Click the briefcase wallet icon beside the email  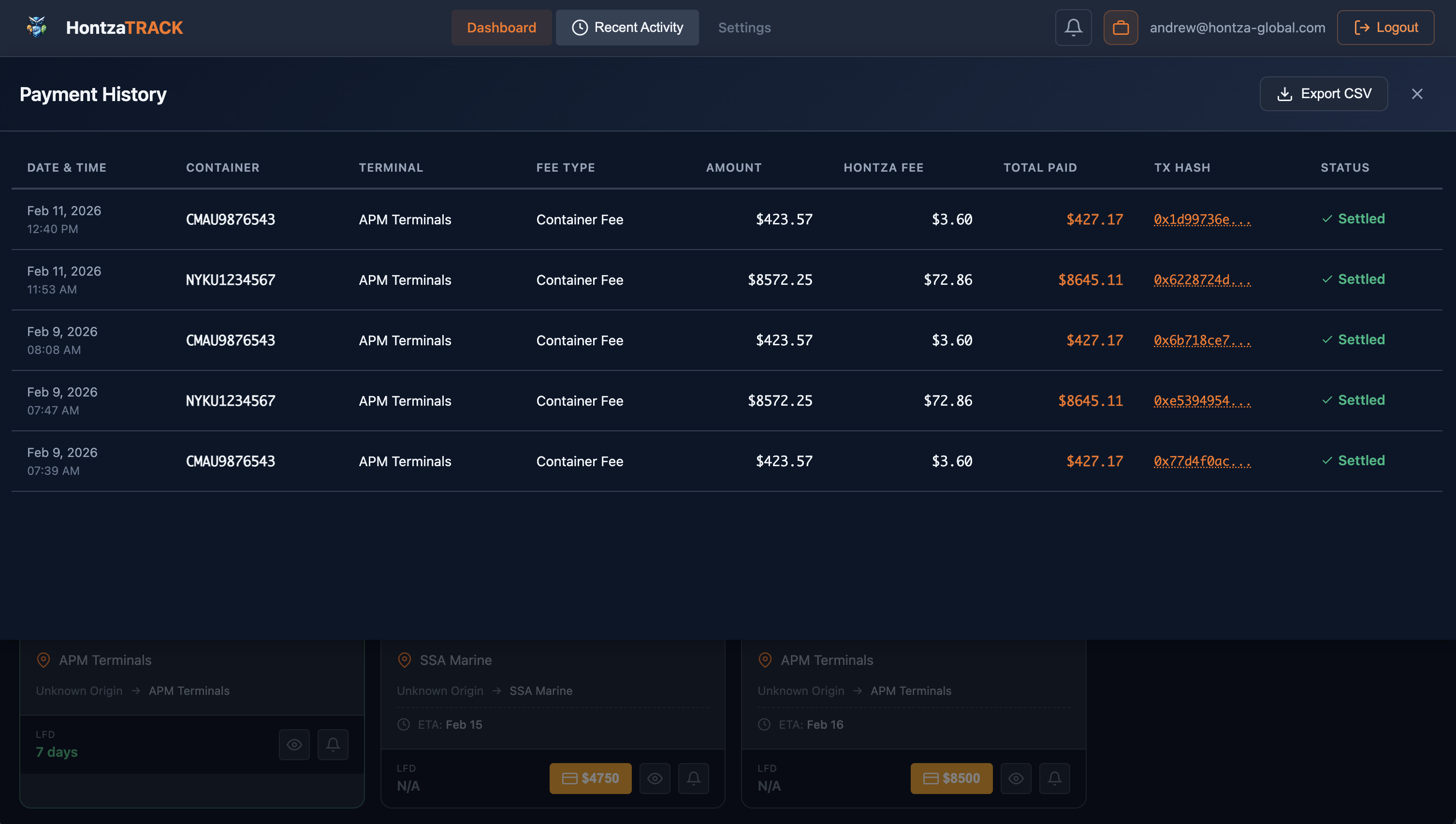pyautogui.click(x=1121, y=27)
